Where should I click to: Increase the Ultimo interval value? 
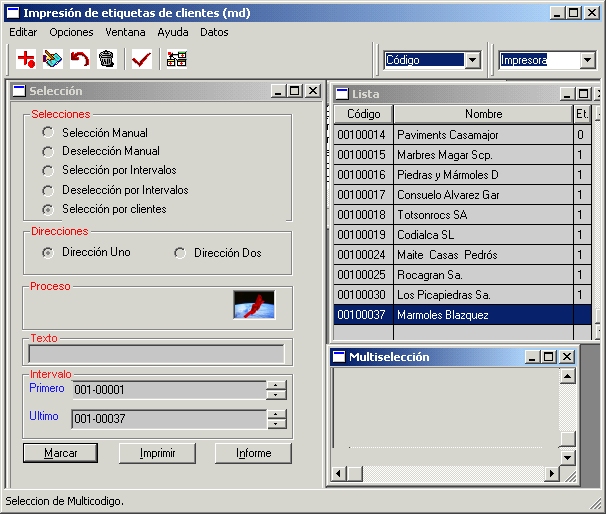click(276, 415)
